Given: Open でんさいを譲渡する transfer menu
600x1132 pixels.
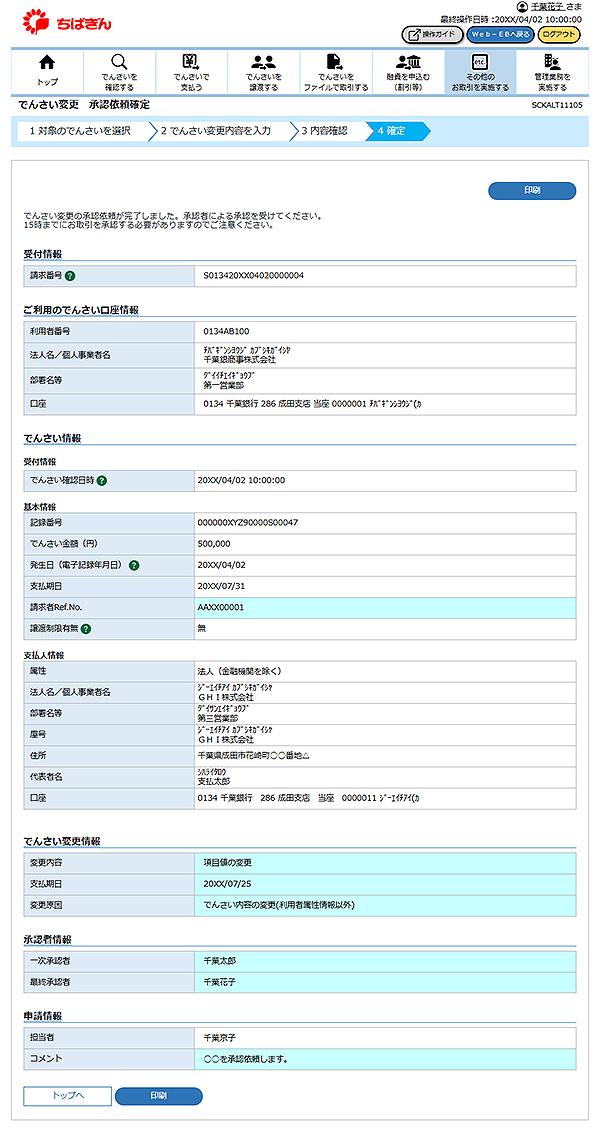Looking at the screenshot, I should pyautogui.click(x=263, y=71).
